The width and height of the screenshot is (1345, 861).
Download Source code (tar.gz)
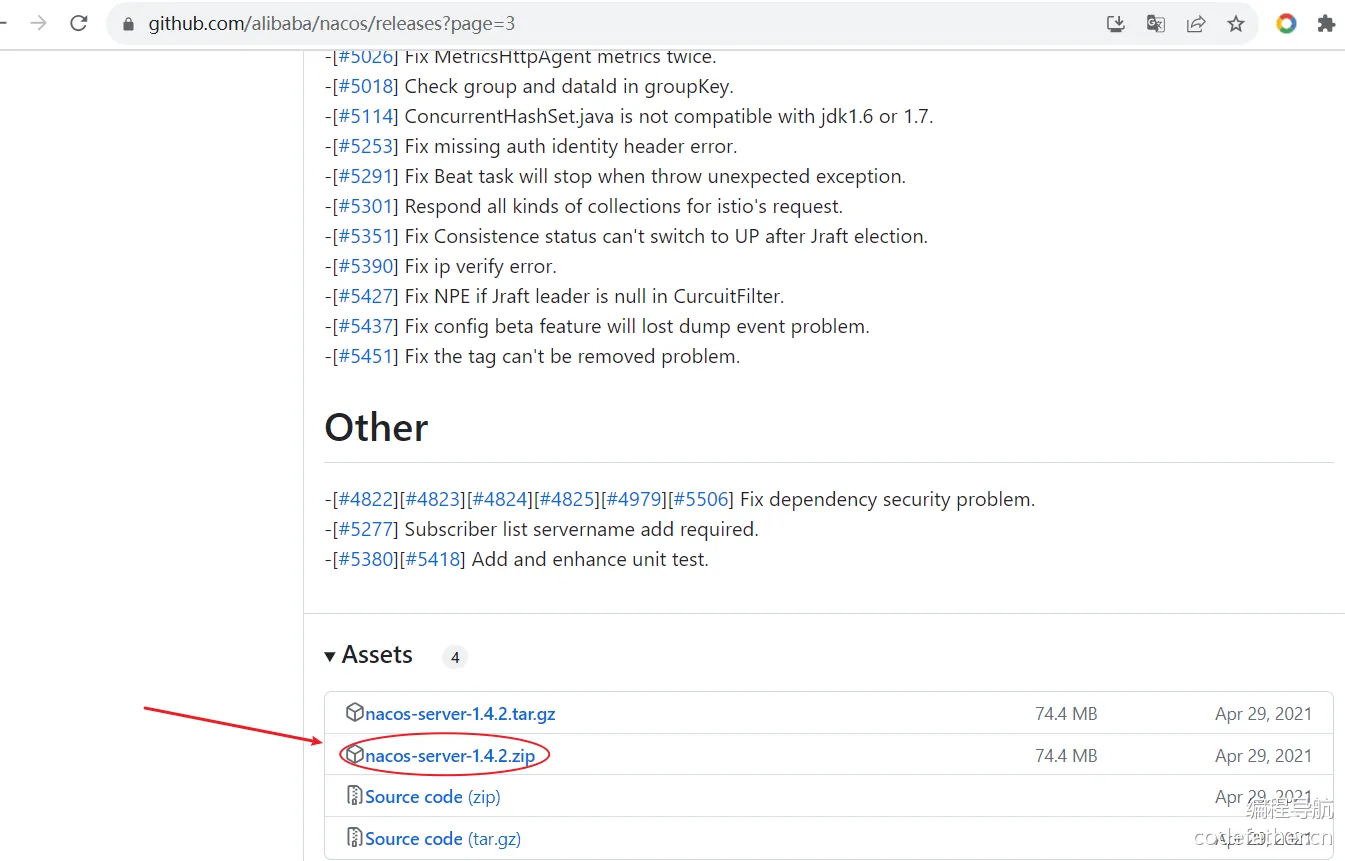[x=443, y=839]
